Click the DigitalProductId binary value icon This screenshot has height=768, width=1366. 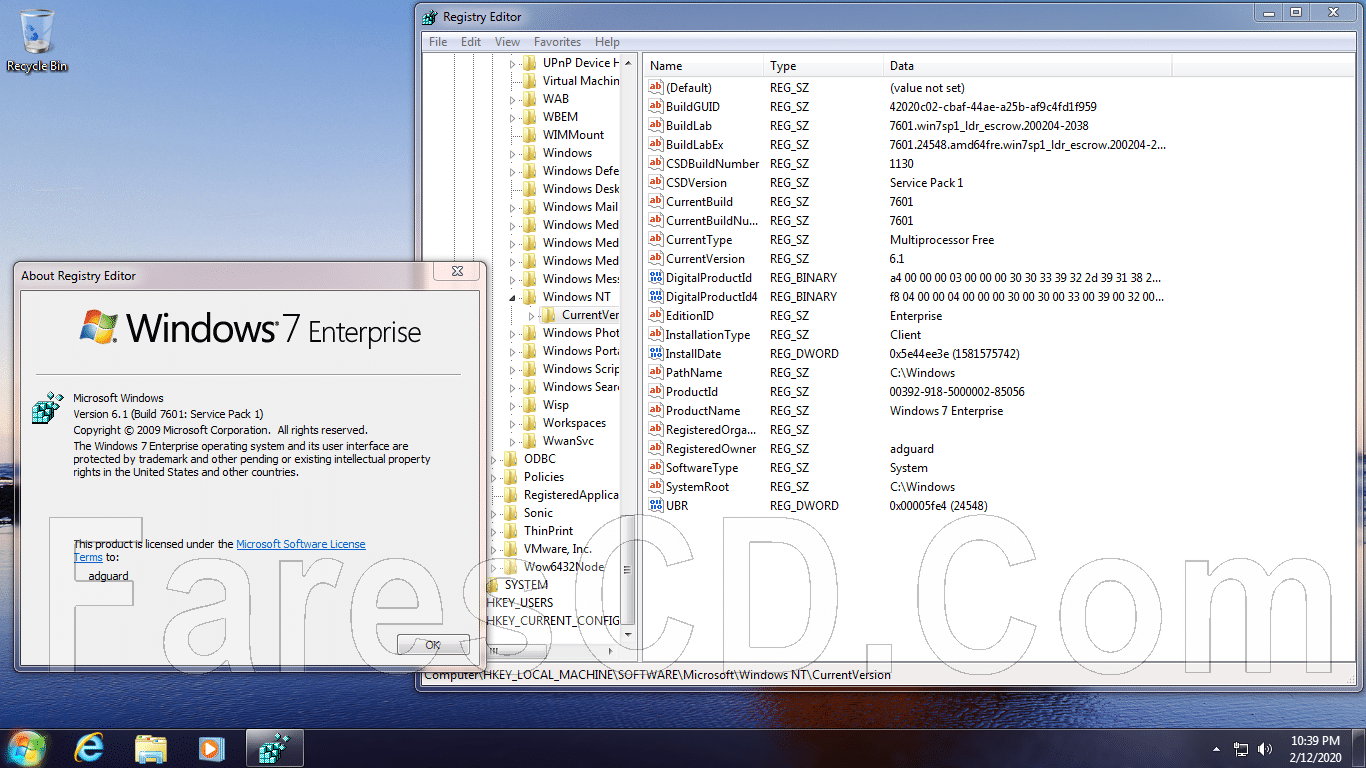(x=656, y=278)
